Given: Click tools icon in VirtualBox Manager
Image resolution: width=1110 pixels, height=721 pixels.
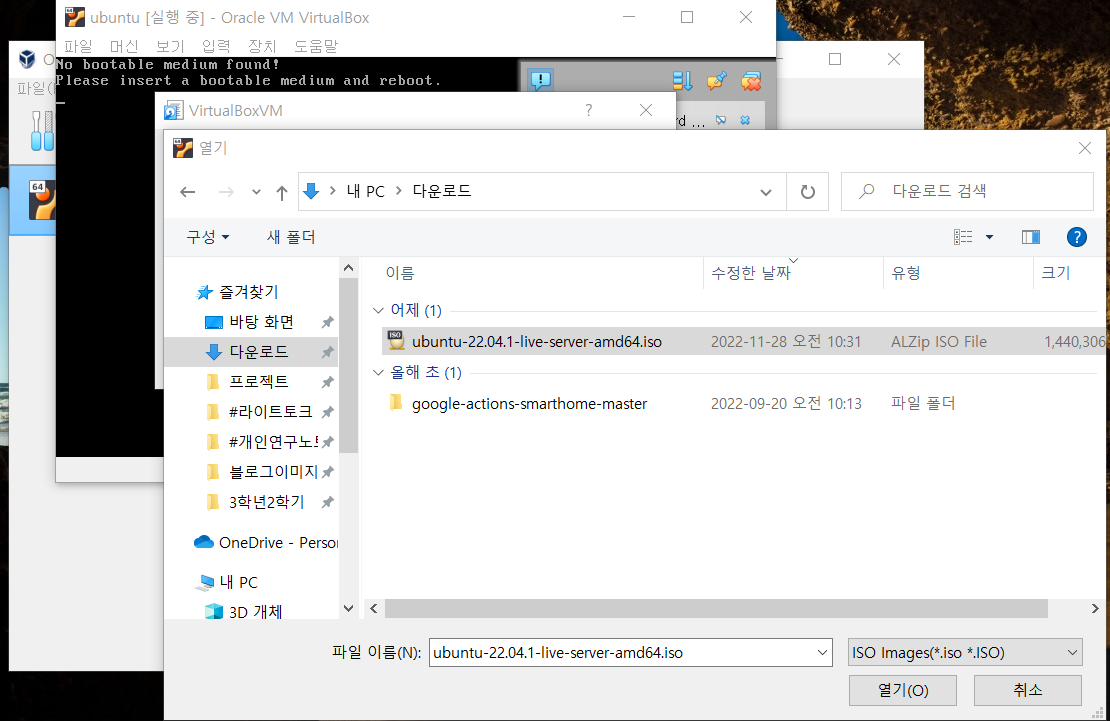Looking at the screenshot, I should pyautogui.click(x=42, y=130).
